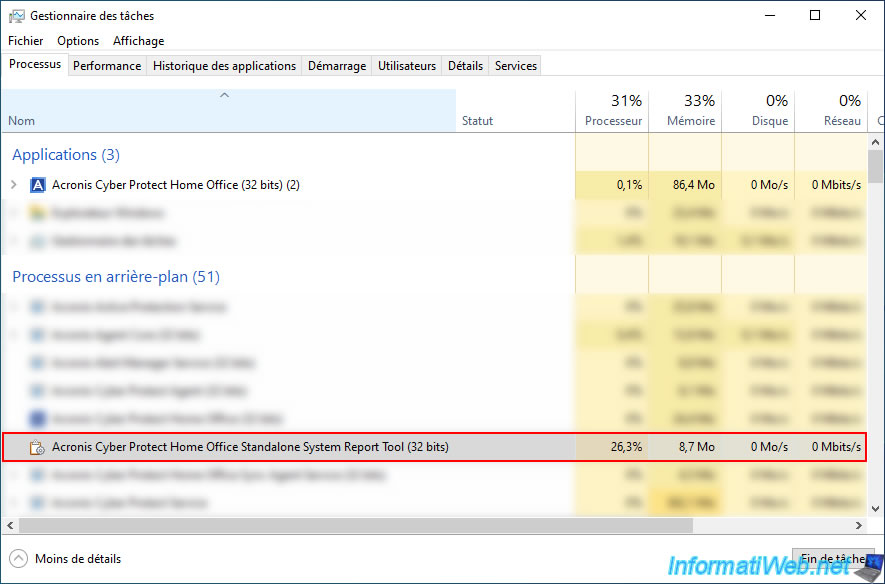Select Acronis Standalone System Report Tool process
Image resolution: width=885 pixels, height=584 pixels.
pos(435,447)
